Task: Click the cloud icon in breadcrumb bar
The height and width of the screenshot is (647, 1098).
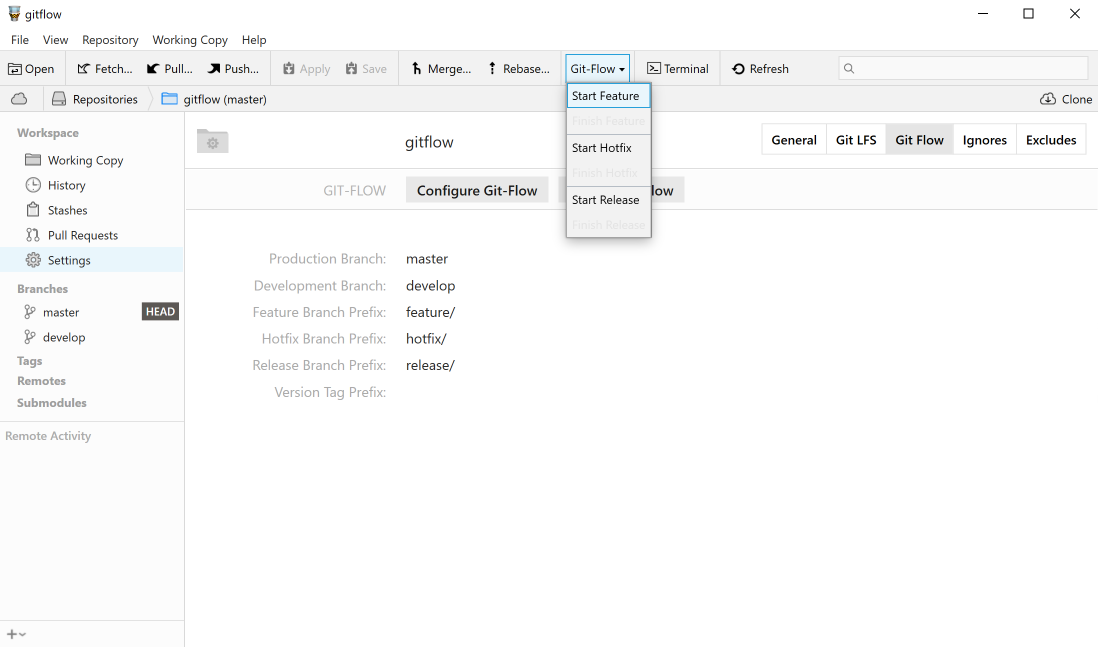Action: tap(19, 99)
